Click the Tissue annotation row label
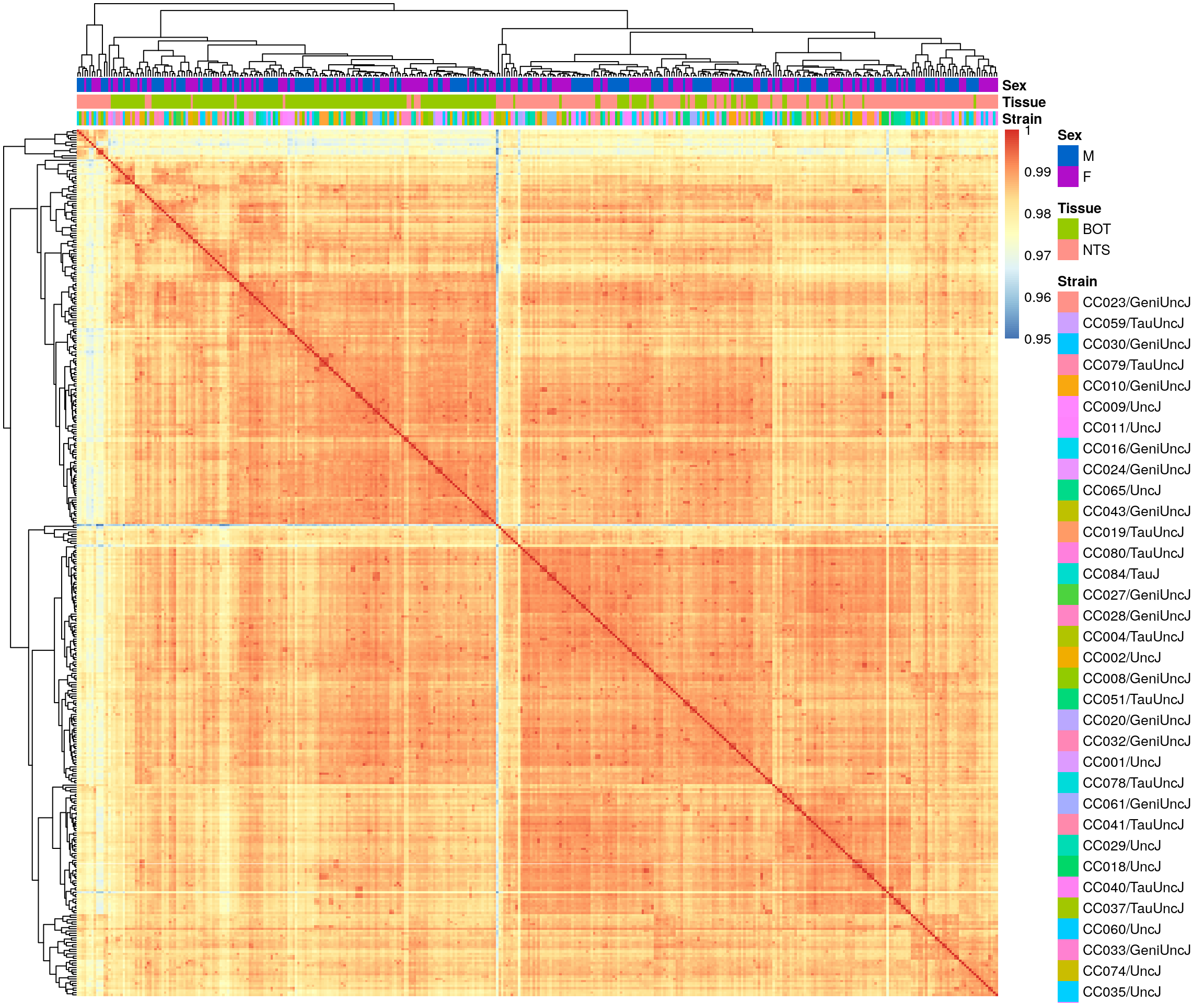 (1024, 102)
